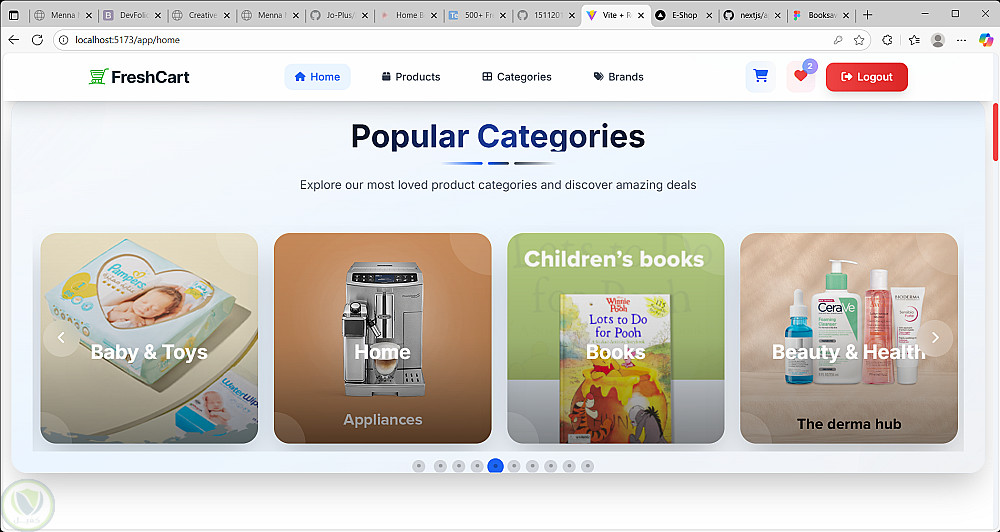The width and height of the screenshot is (1000, 532).
Task: Open Home Appliances category card
Action: click(x=383, y=338)
